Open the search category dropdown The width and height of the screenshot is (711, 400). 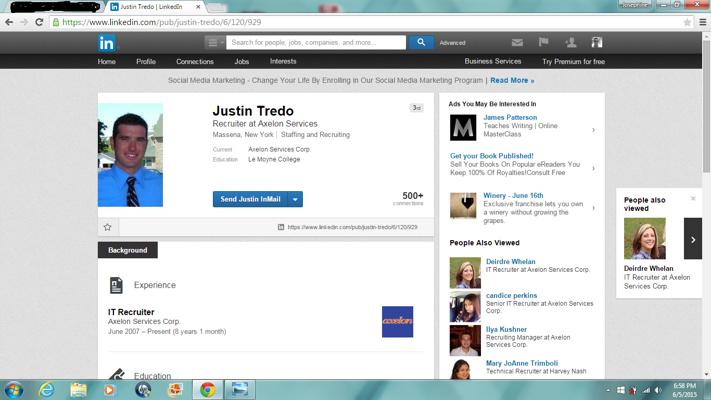tap(214, 43)
